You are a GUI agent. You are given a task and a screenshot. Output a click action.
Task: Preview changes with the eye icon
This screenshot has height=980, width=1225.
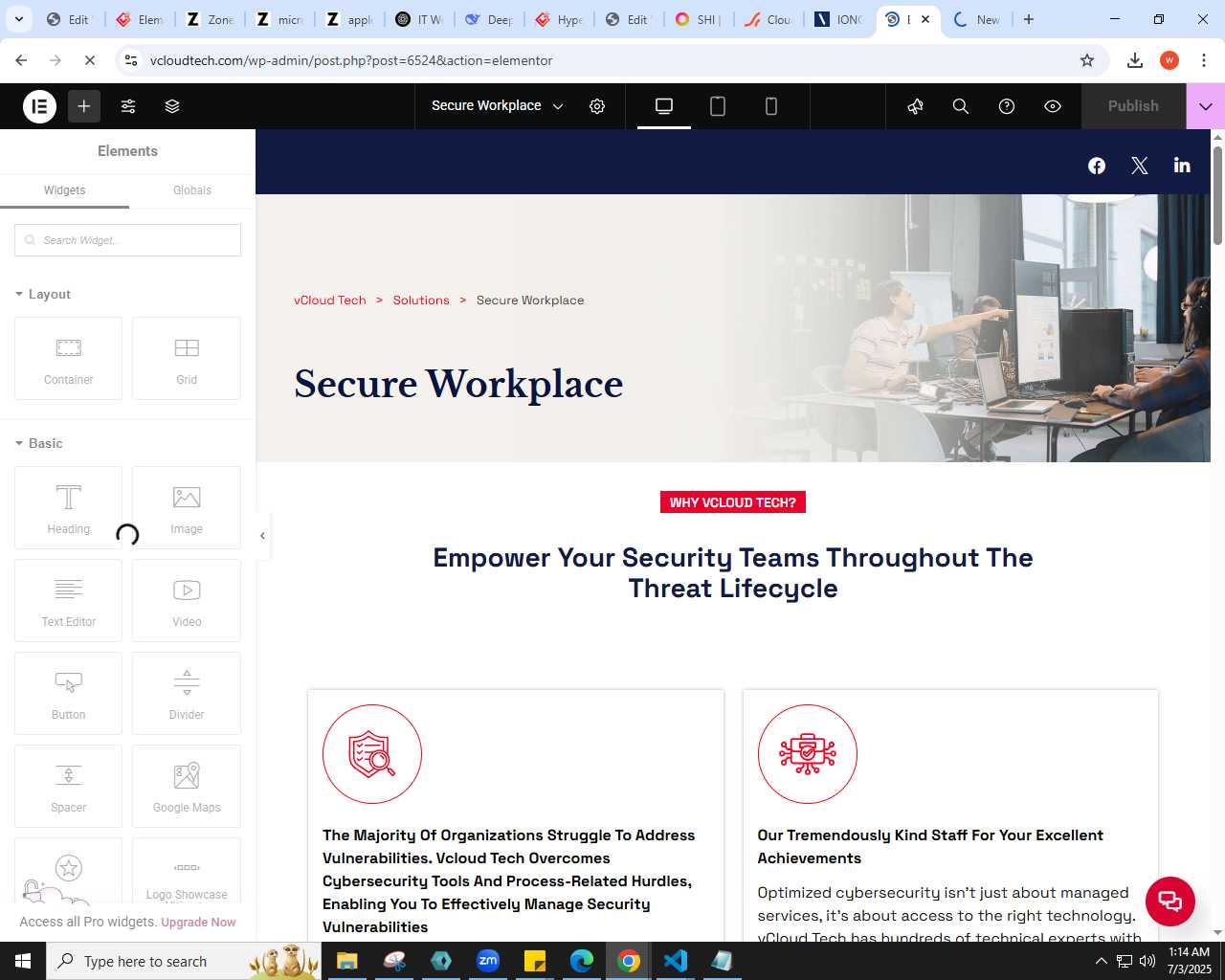pos(1053,106)
